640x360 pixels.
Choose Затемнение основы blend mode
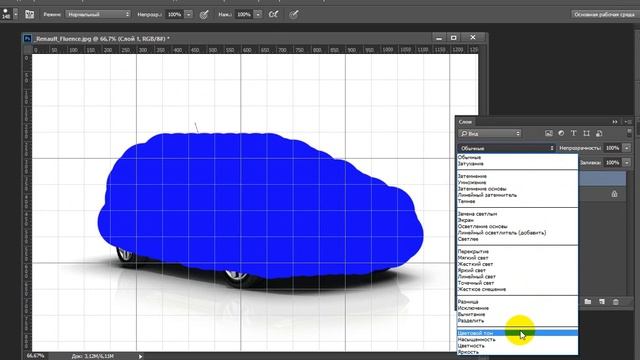(517, 189)
